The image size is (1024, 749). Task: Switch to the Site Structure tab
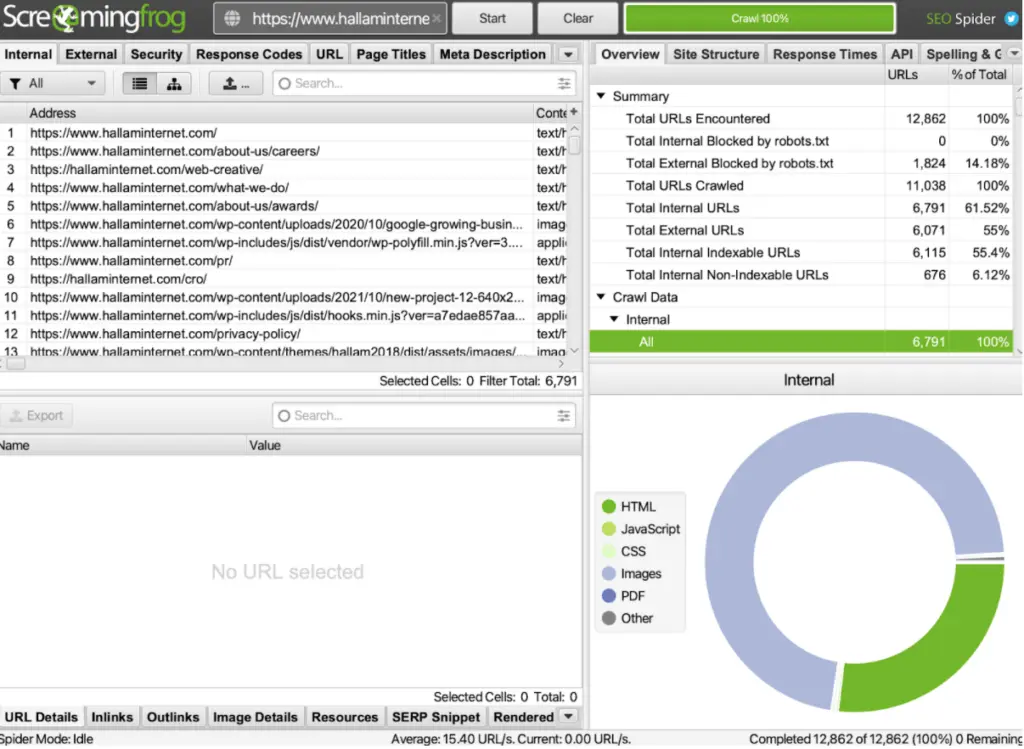tap(716, 54)
